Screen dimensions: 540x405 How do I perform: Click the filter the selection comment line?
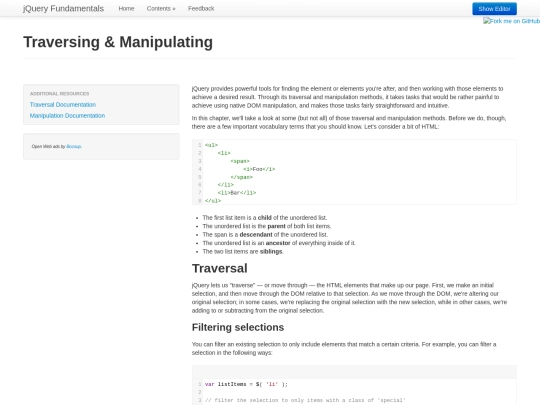pyautogui.click(x=305, y=400)
